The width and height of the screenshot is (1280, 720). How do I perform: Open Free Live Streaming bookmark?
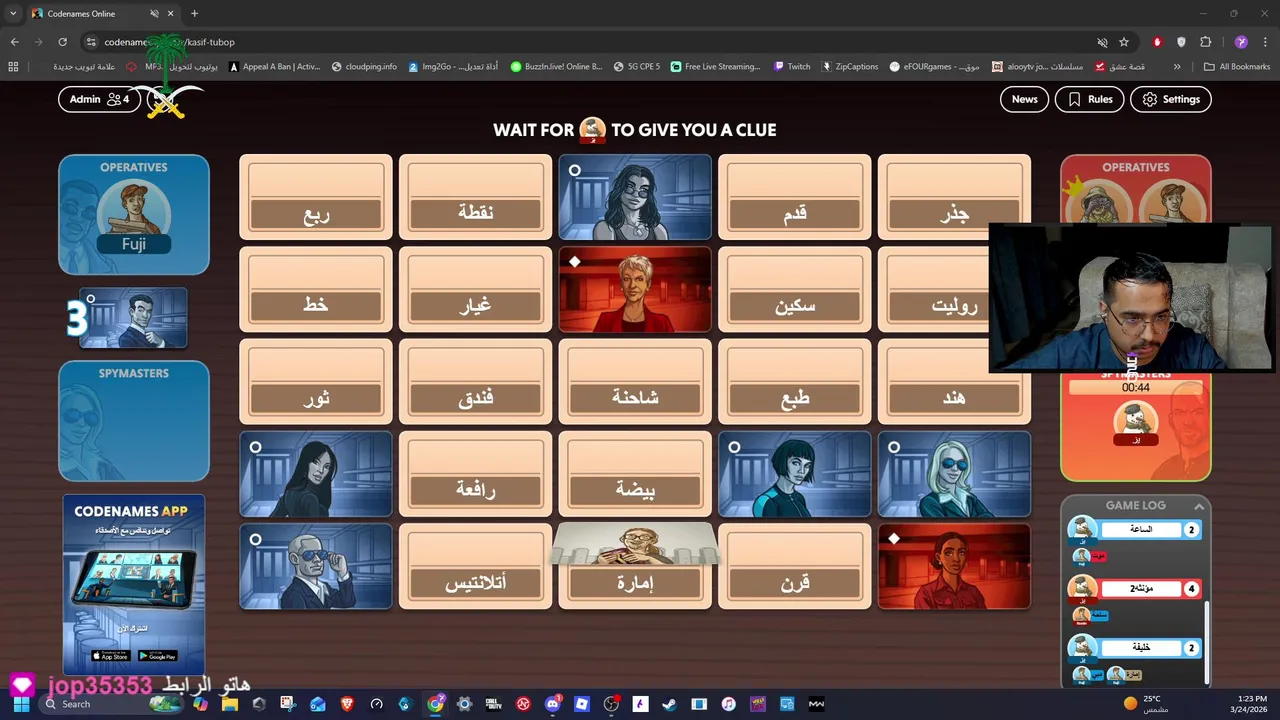tap(716, 67)
